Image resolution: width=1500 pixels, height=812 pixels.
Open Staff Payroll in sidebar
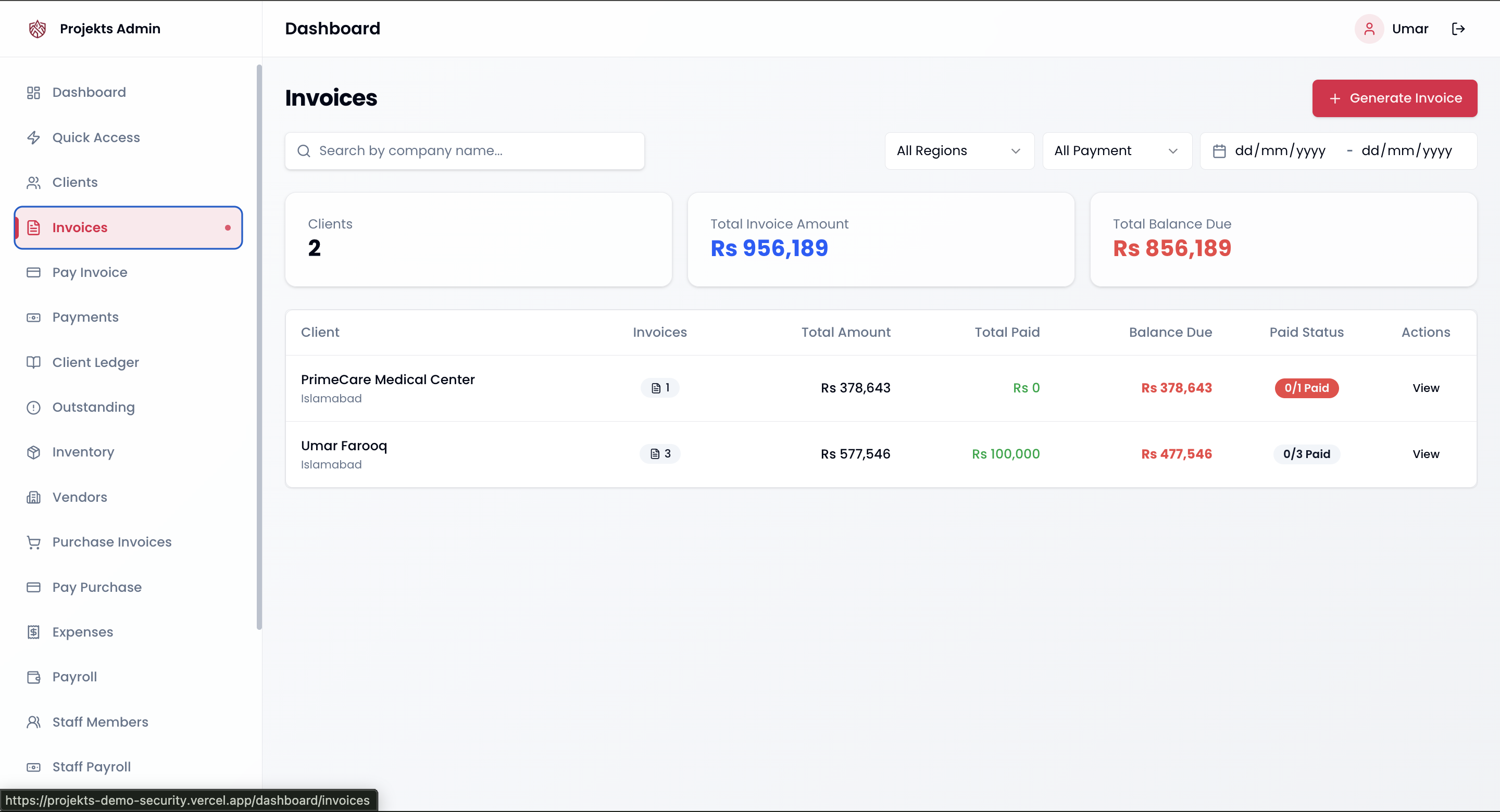click(128, 767)
